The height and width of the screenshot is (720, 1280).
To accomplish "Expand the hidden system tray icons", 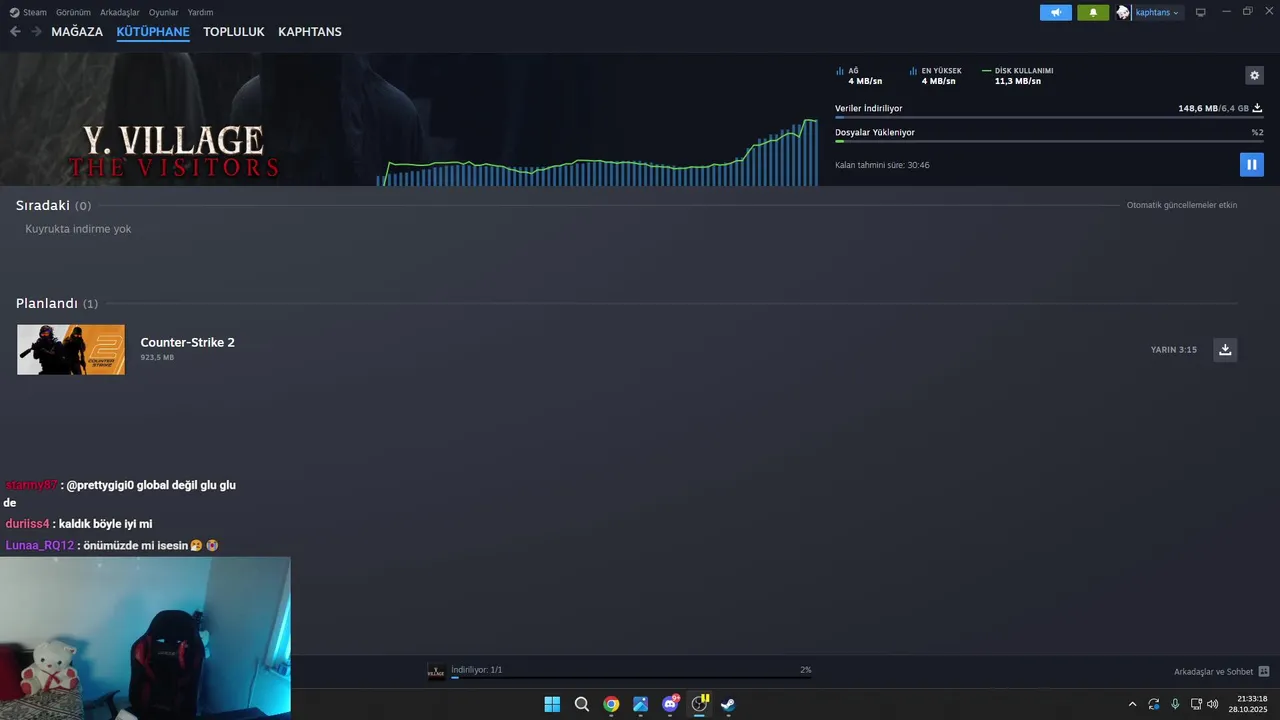I will pyautogui.click(x=1132, y=704).
